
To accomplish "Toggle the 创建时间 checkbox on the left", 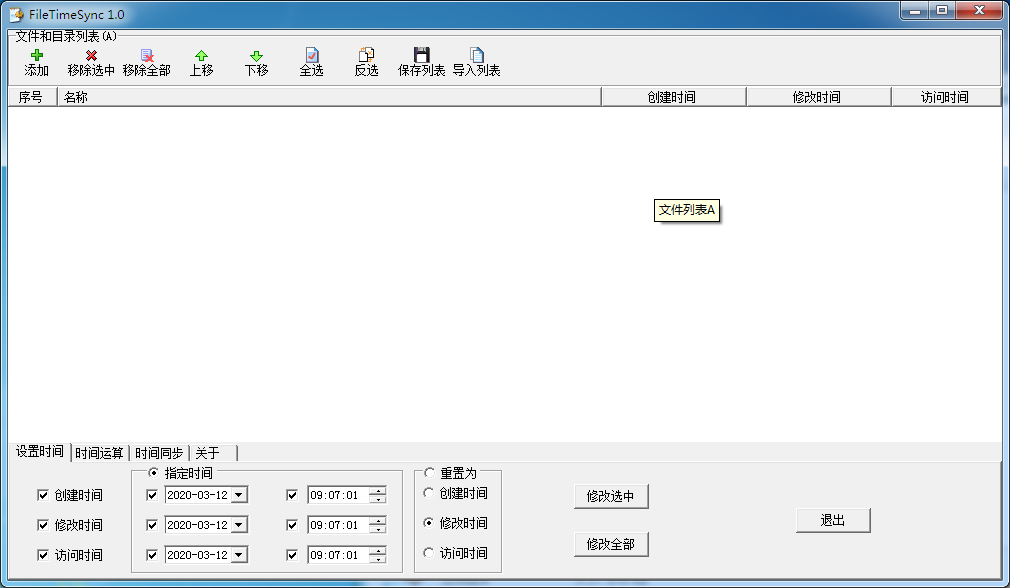I will coord(43,495).
